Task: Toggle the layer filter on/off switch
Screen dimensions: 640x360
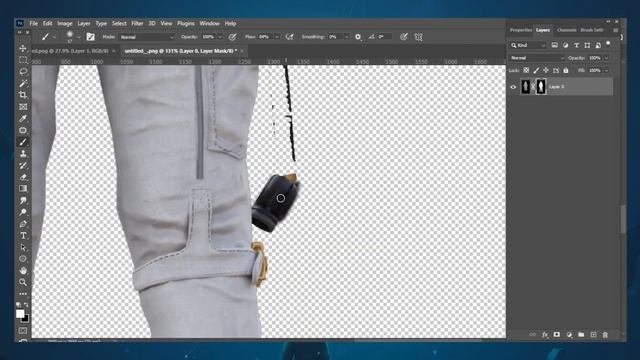Action: tap(608, 44)
